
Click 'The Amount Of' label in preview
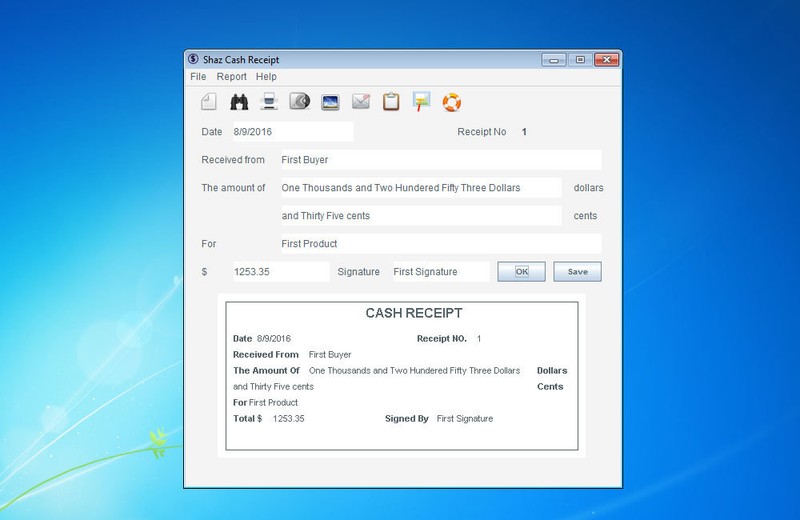(266, 370)
